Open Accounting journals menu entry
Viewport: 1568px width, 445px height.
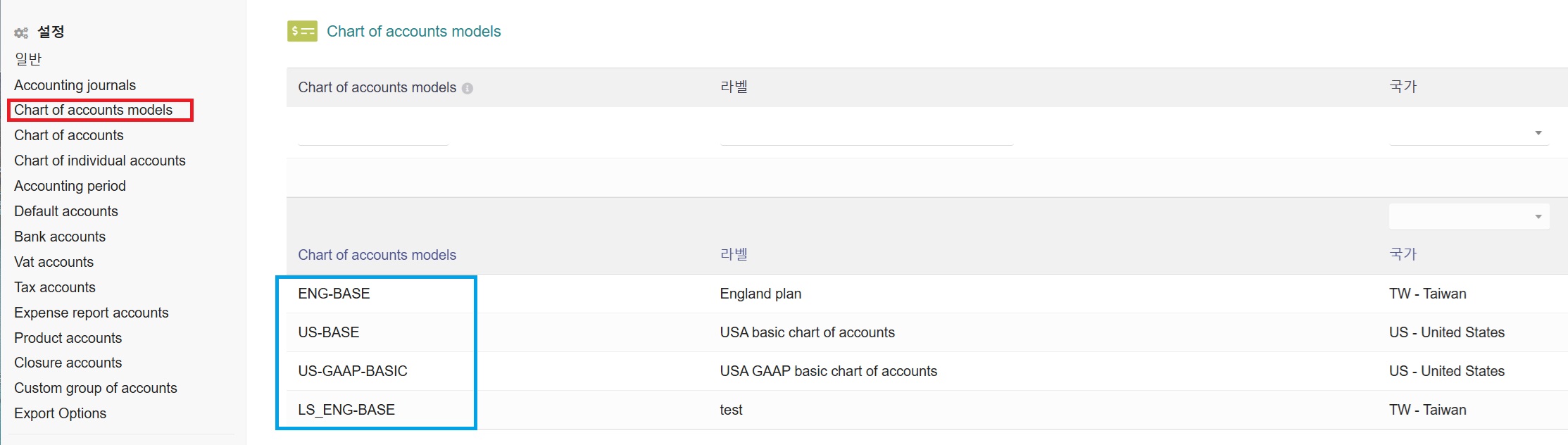75,85
